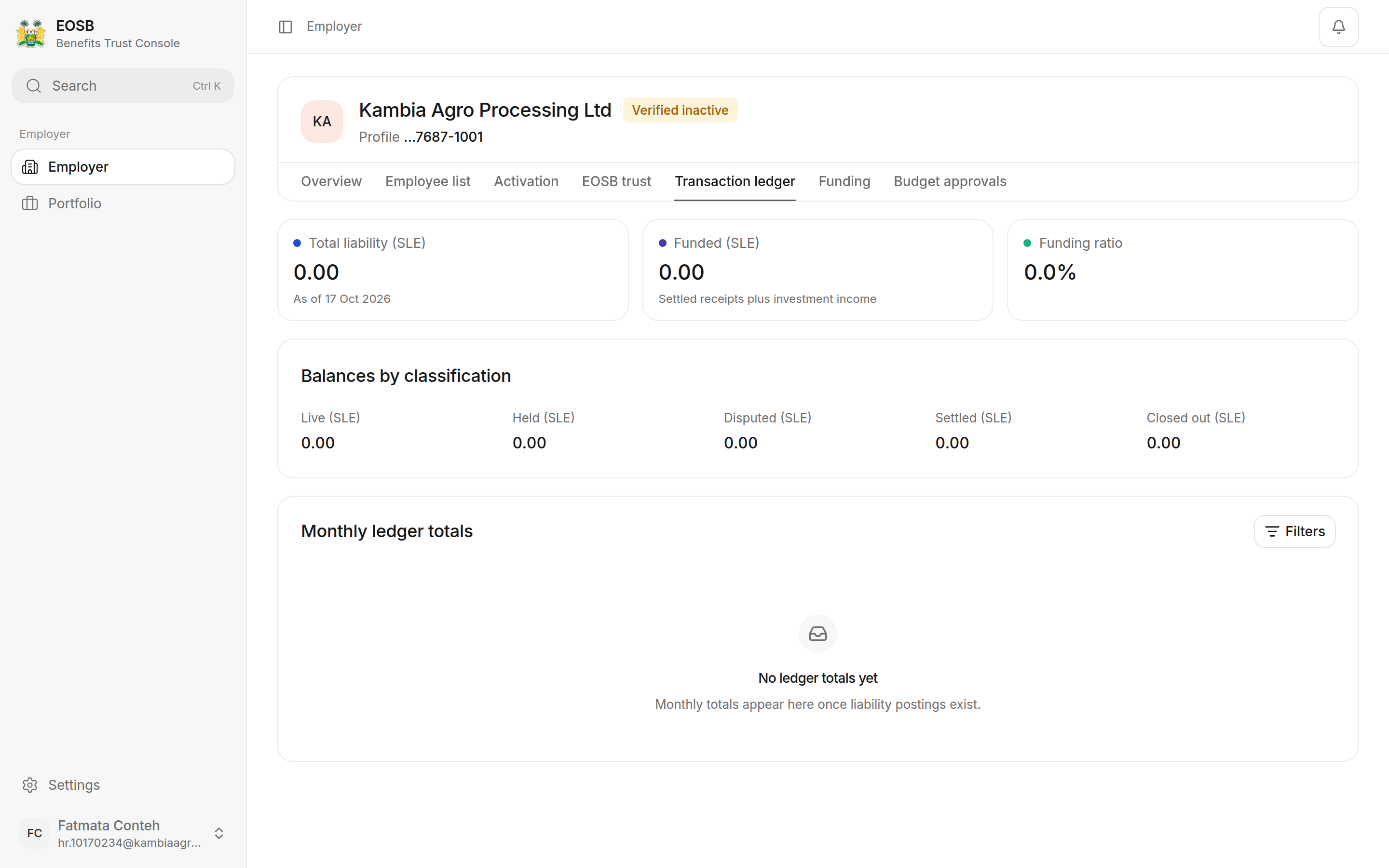Click the profile number …7687-1001

coord(443,137)
